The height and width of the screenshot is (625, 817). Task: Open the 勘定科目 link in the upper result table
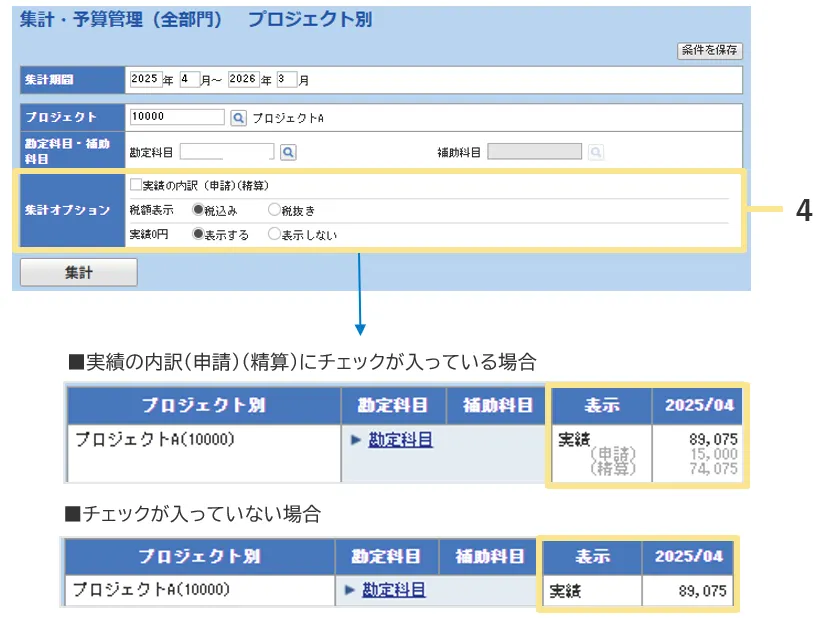click(400, 440)
